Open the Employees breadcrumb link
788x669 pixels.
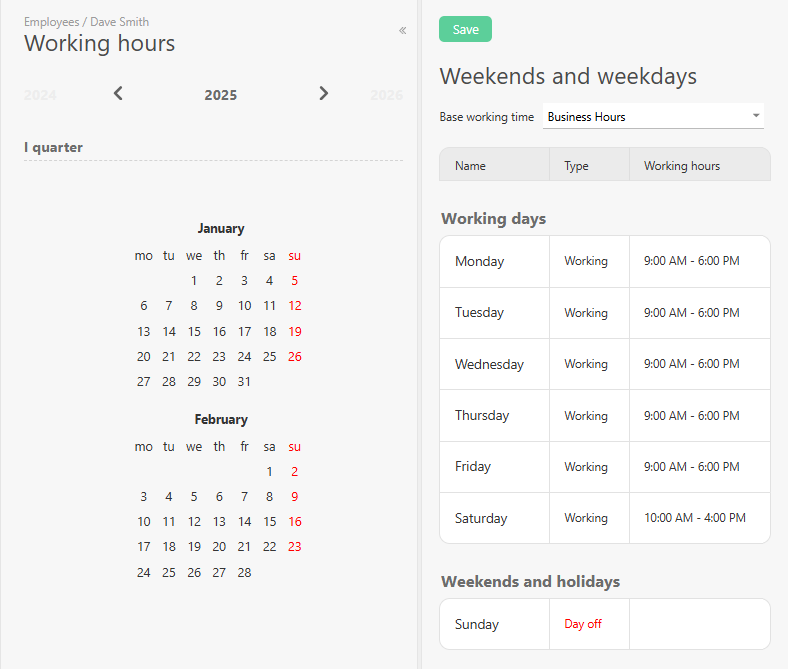tap(51, 22)
